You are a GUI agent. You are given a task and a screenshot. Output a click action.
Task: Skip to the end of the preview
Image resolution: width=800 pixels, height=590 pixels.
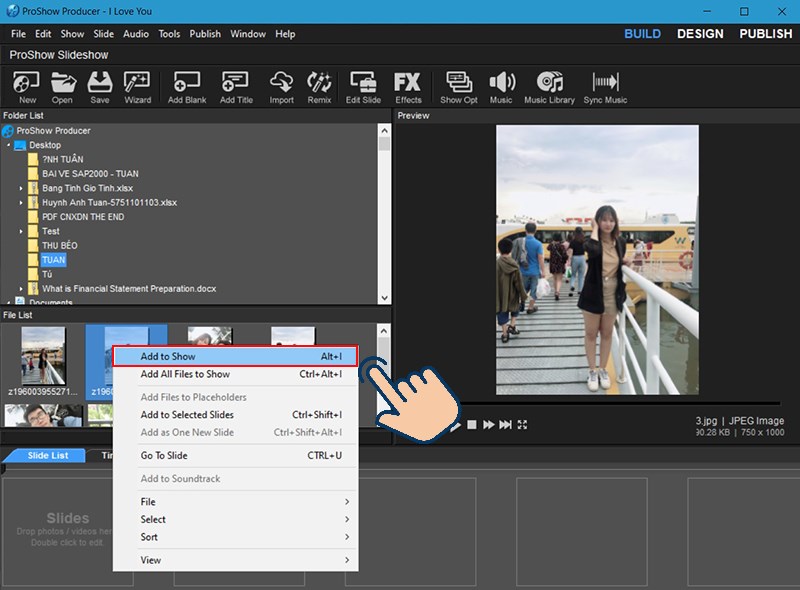click(505, 425)
